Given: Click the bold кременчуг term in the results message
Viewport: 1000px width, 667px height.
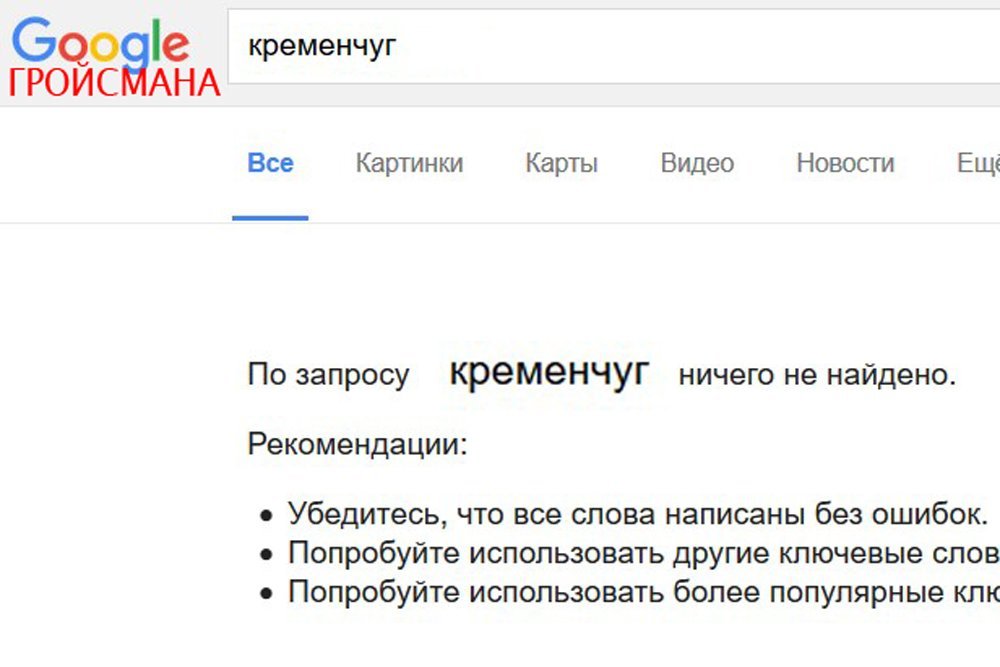Looking at the screenshot, I should (x=551, y=374).
